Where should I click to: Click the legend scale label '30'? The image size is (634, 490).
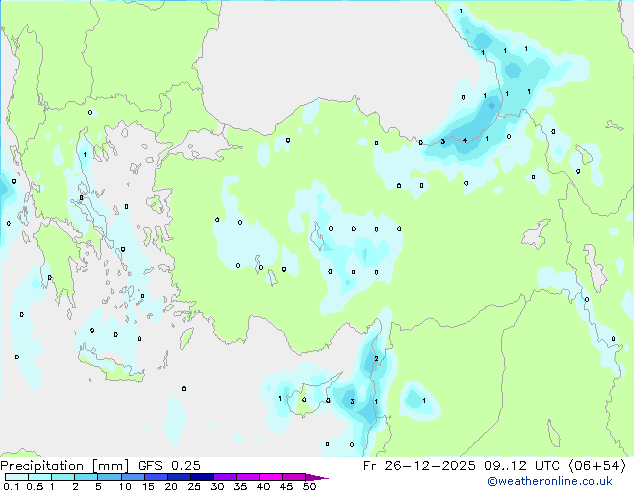pyautogui.click(x=217, y=486)
